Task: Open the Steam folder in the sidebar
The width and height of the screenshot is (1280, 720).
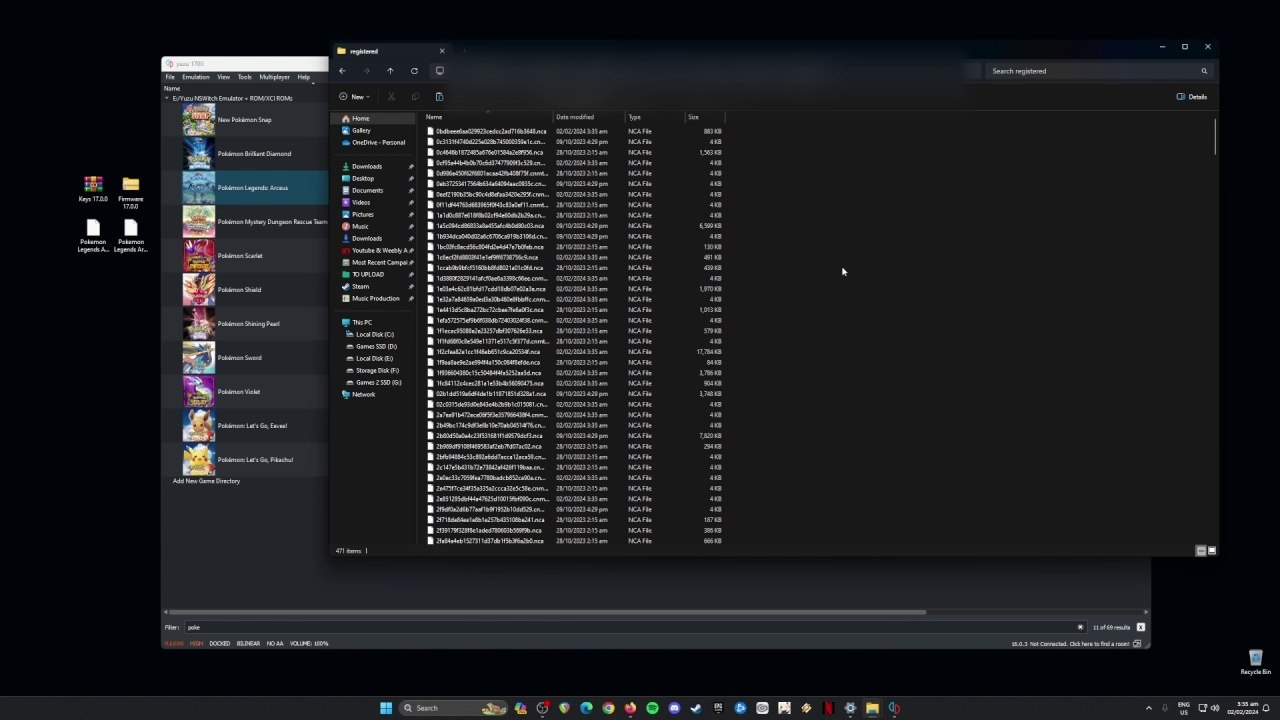Action: coord(360,286)
